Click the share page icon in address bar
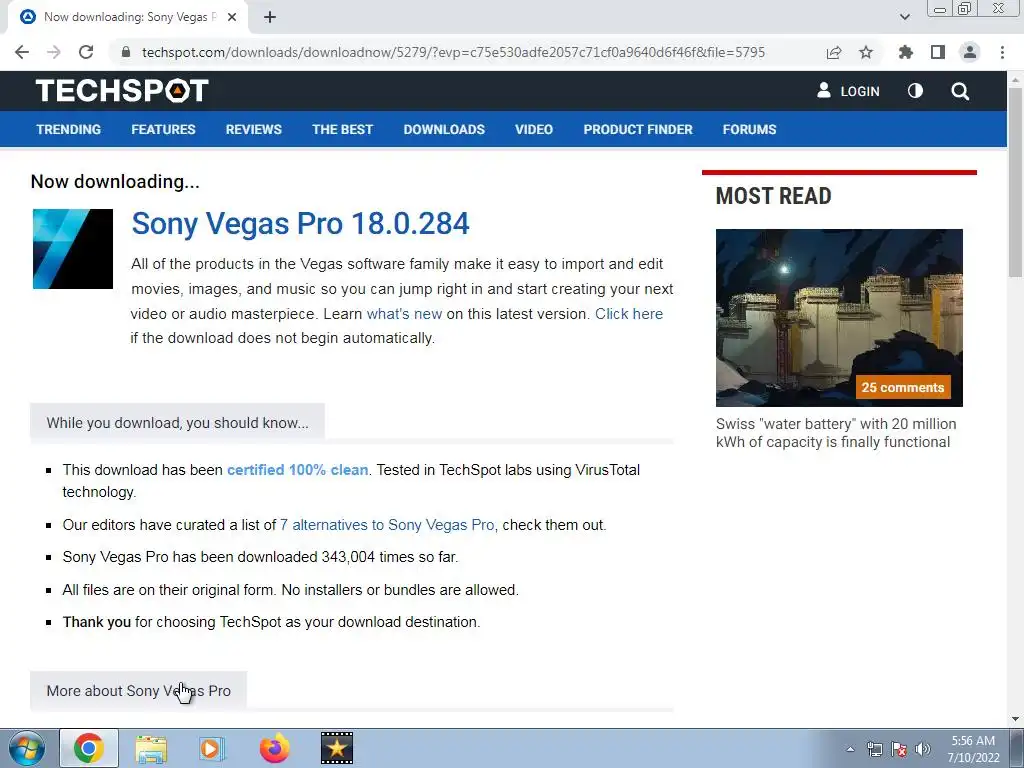 (x=834, y=52)
